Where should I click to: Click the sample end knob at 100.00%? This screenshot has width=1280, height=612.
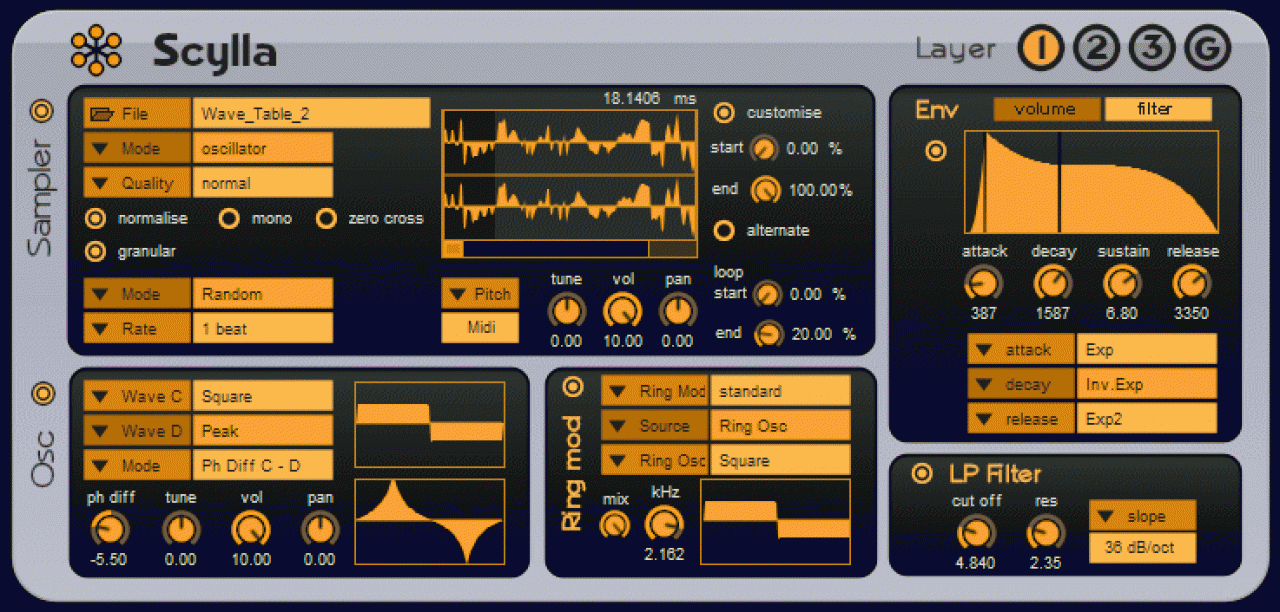tap(766, 189)
